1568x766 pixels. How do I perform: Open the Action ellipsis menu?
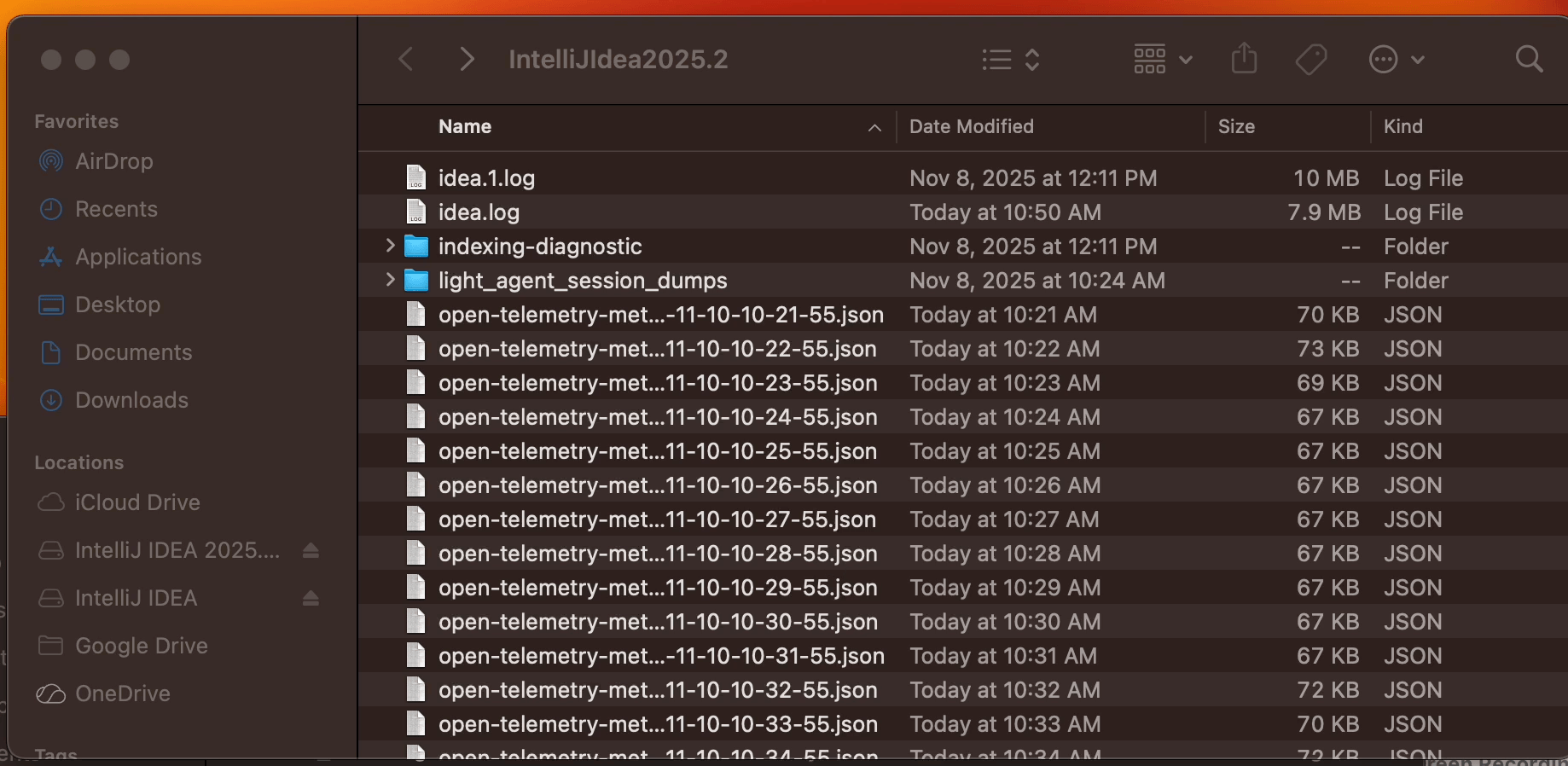click(1397, 60)
